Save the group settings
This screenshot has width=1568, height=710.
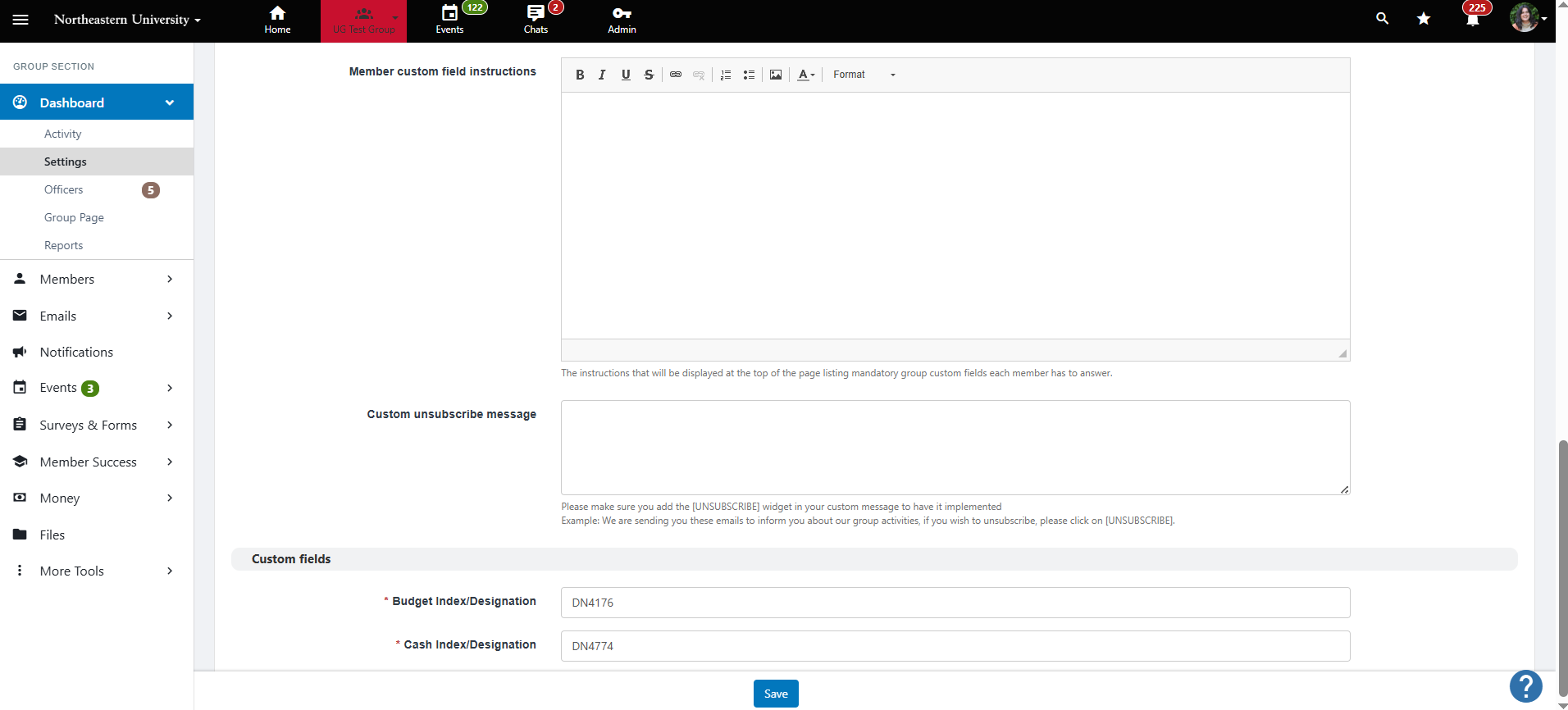776,694
